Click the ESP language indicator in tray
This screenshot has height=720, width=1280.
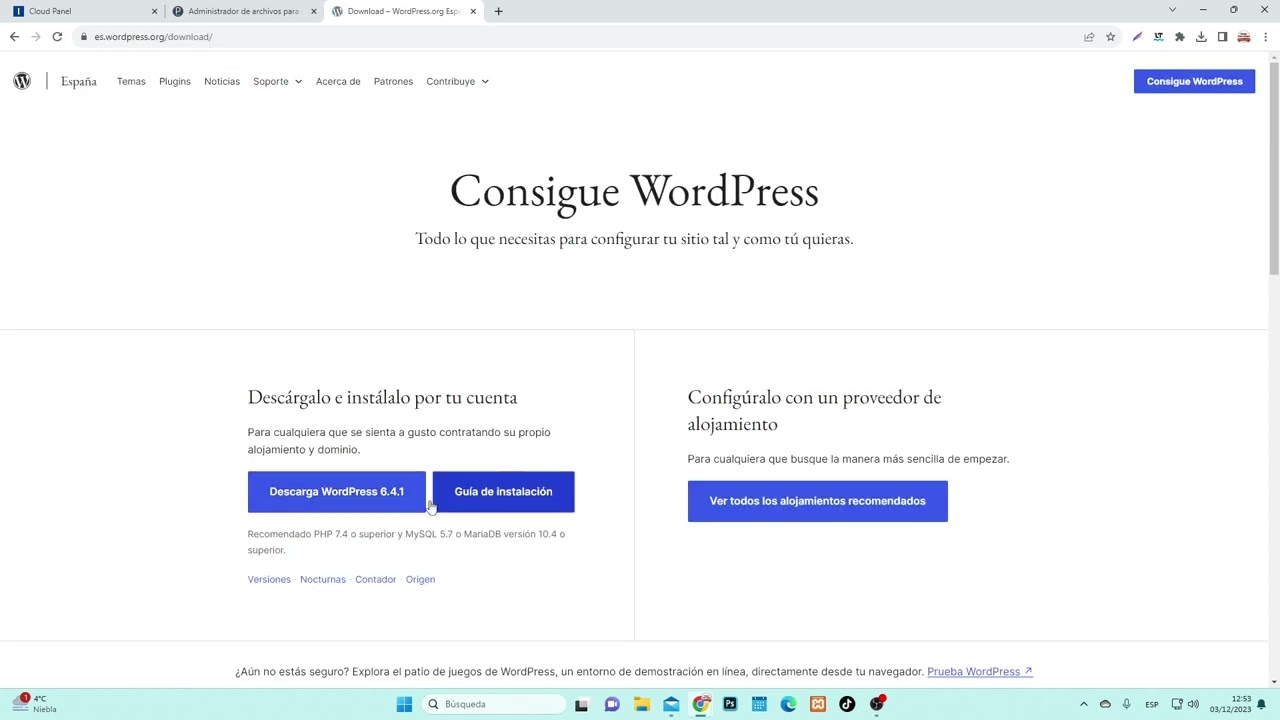1151,704
